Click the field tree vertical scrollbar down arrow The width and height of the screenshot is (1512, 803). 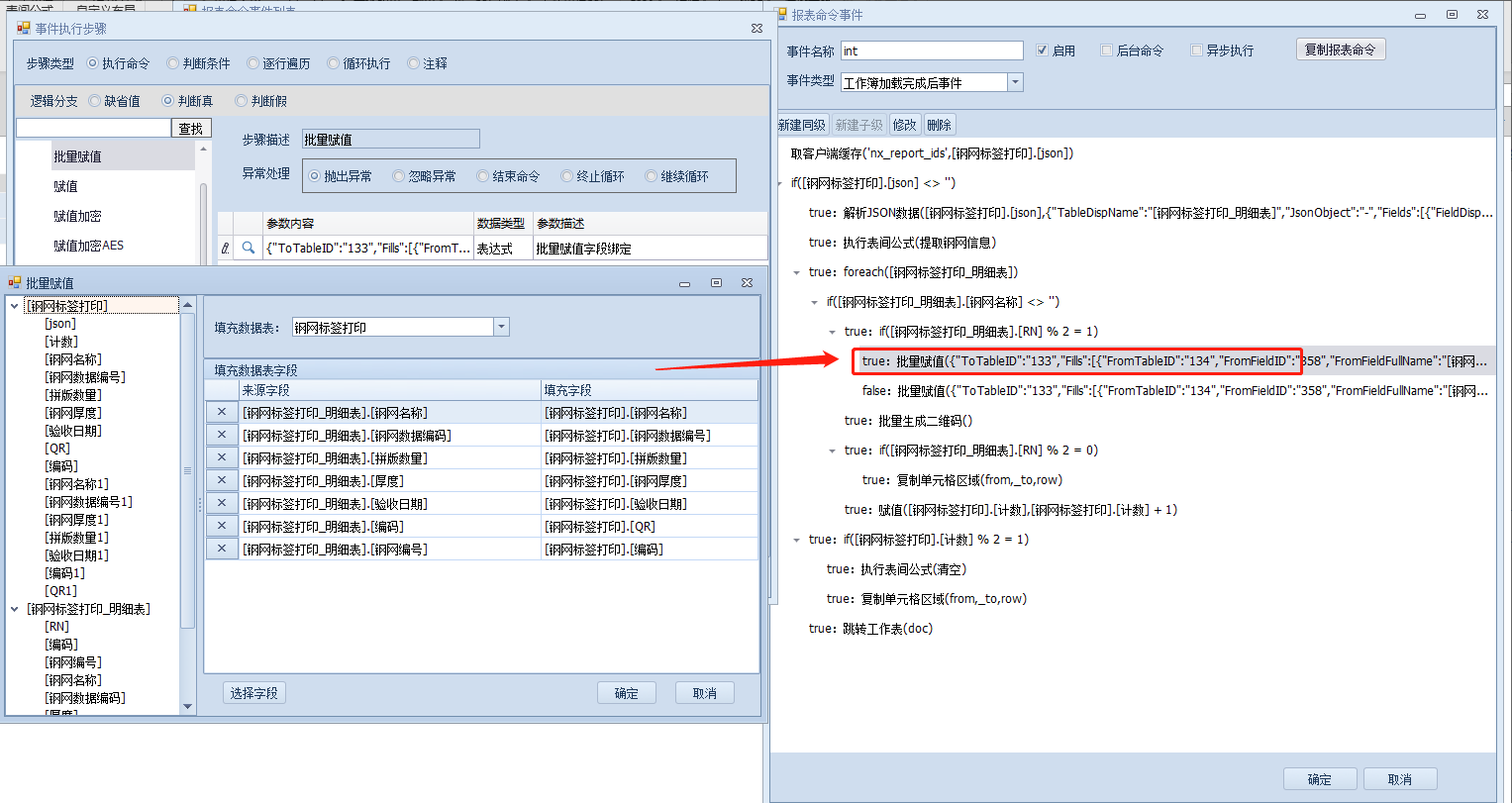pos(188,707)
